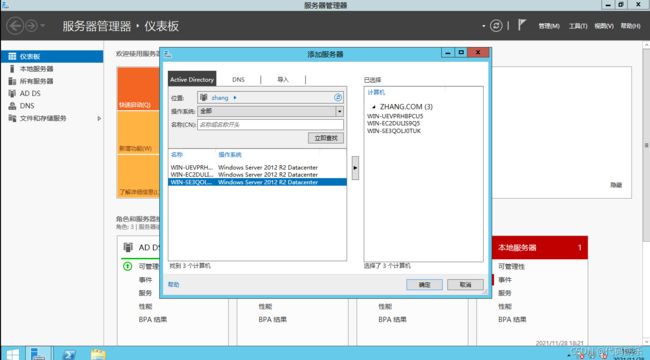Open the 帮助 link in dialog
650x360 pixels.
pos(174,285)
